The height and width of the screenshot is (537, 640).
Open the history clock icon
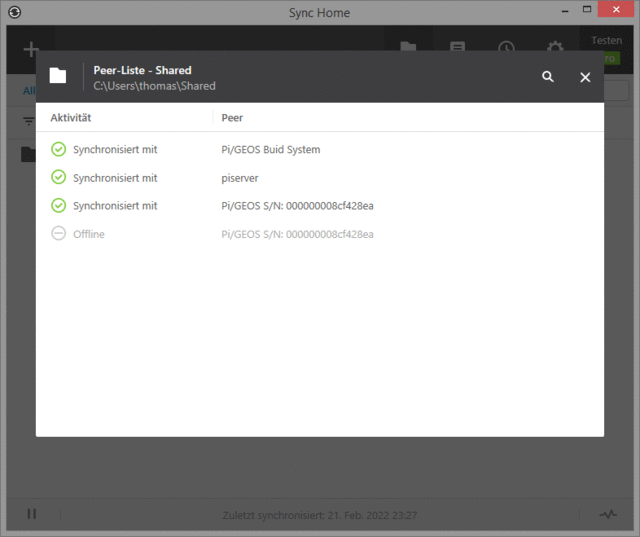(506, 46)
